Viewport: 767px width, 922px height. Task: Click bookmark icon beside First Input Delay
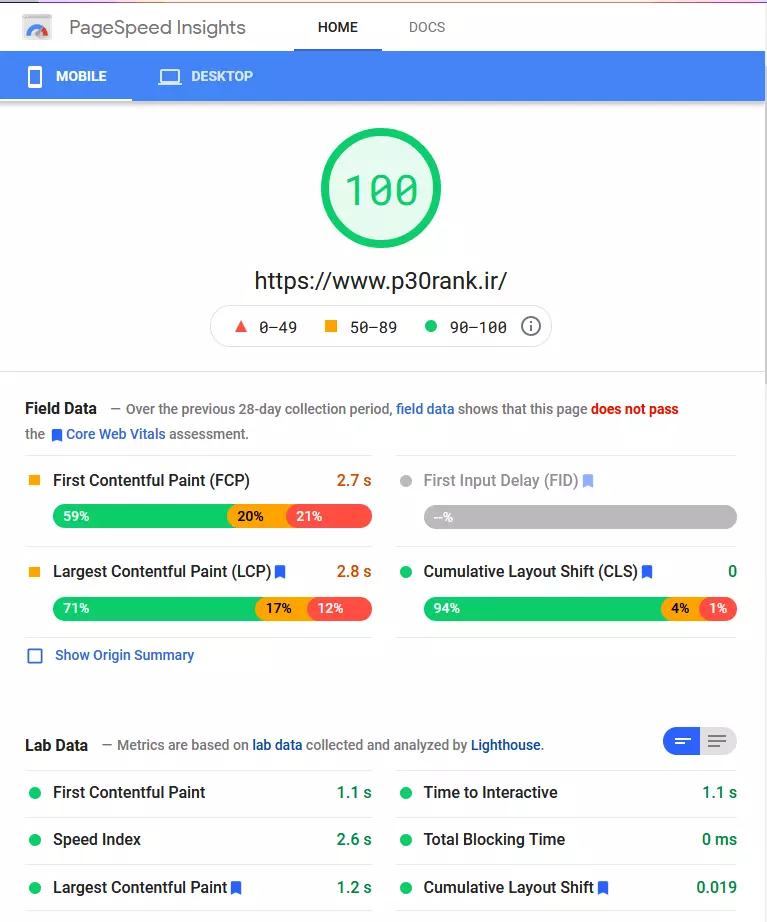[x=588, y=481]
